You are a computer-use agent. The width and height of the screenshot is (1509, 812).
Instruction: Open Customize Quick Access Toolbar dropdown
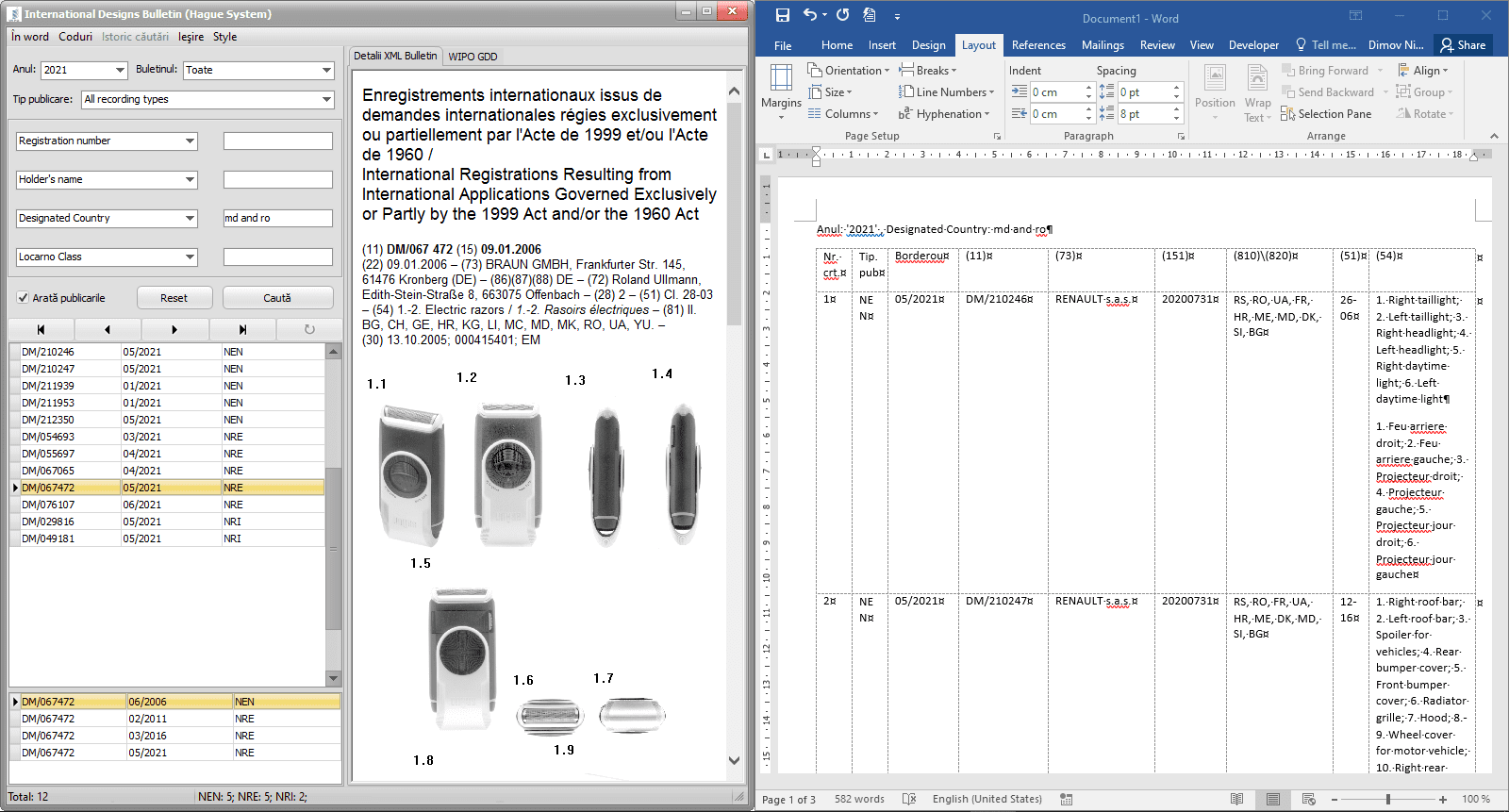897,16
